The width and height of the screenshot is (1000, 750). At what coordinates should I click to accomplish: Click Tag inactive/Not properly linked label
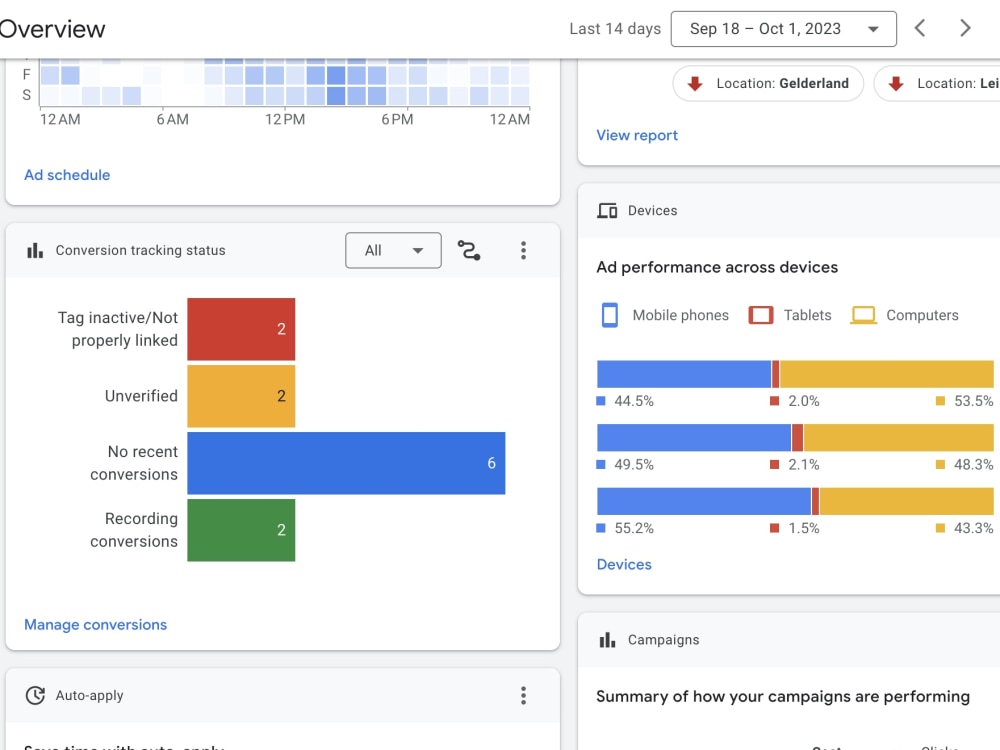(118, 329)
